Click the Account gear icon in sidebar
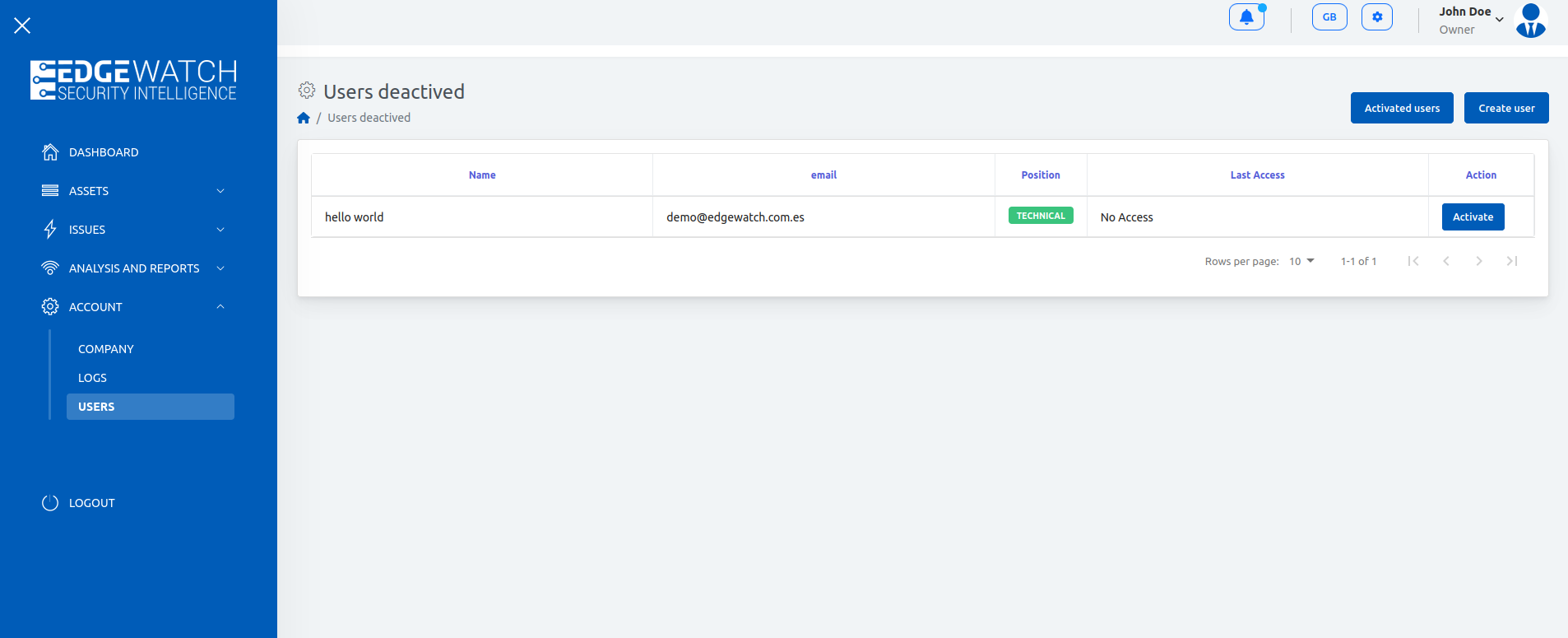Viewport: 1568px width, 638px height. pos(50,307)
